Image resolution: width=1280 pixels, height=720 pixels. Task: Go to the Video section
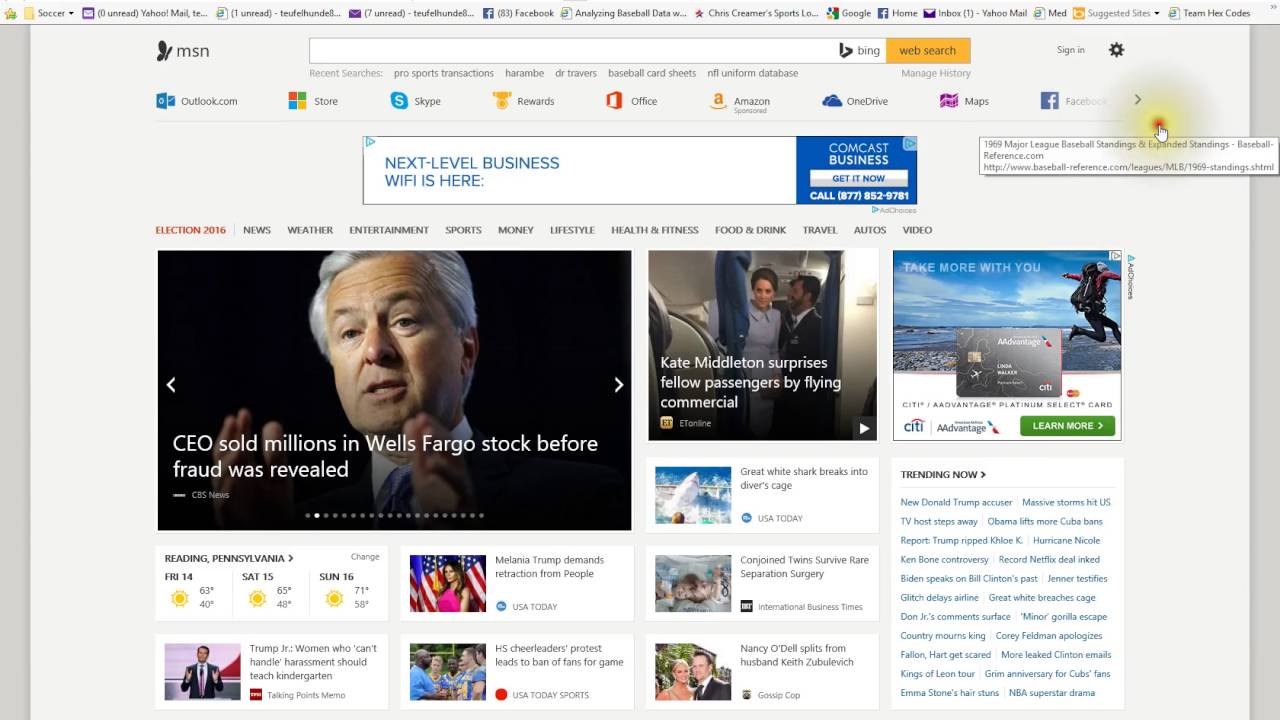click(917, 230)
